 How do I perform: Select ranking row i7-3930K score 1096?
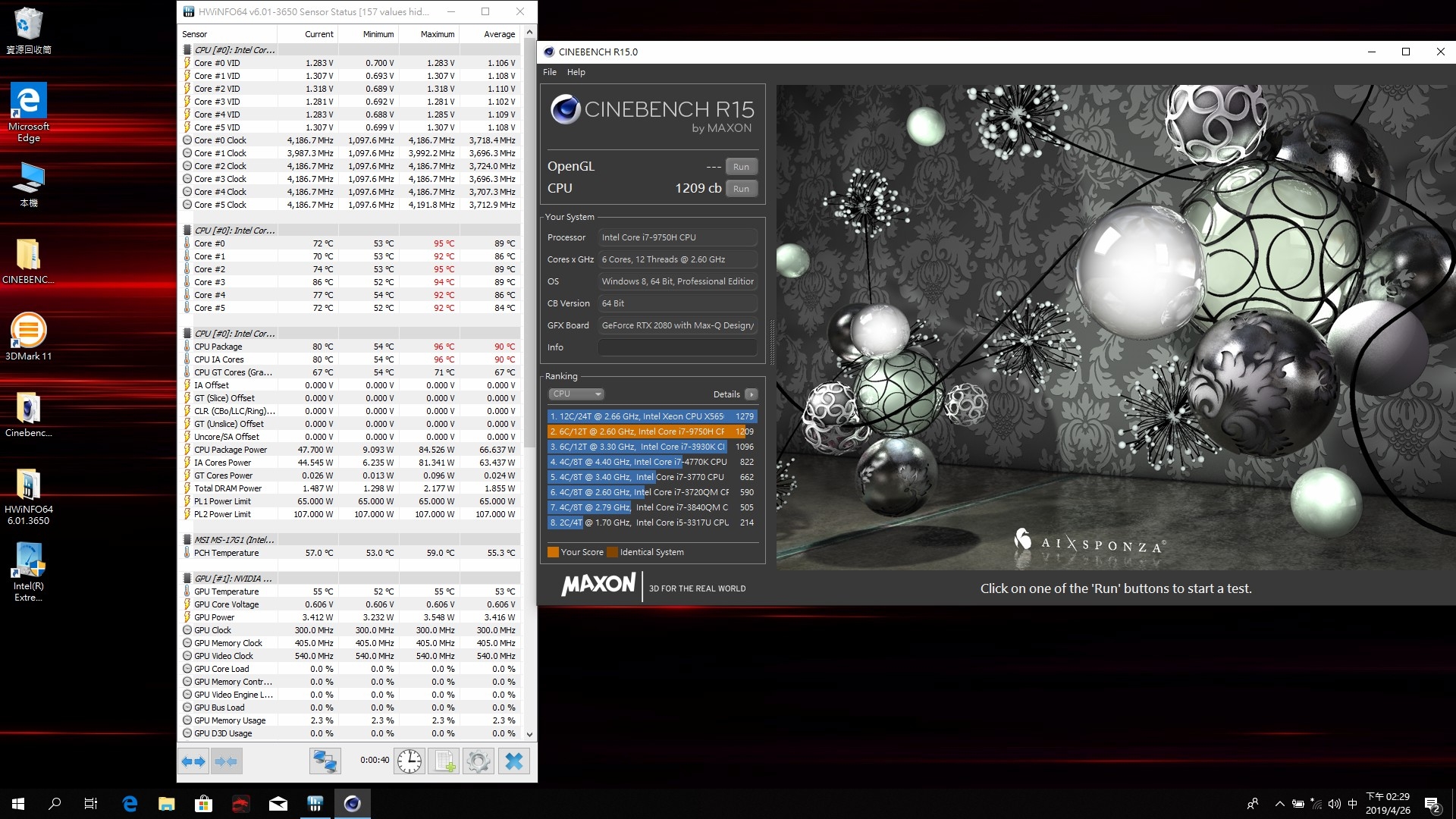pyautogui.click(x=652, y=447)
